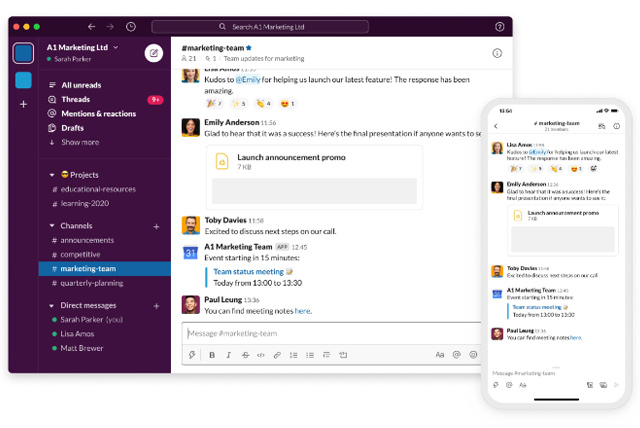Click Emily Anderson's avatar
Image resolution: width=640 pixels, height=428 pixels.
pyautogui.click(x=191, y=127)
